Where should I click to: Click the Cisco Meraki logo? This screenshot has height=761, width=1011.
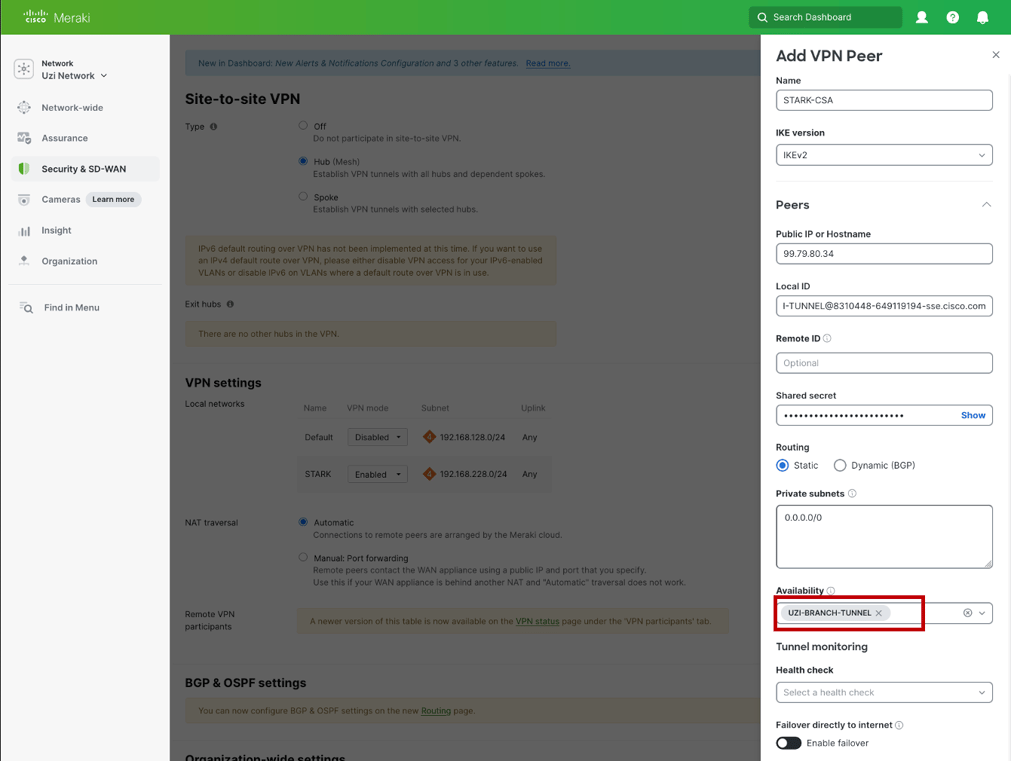[x=57, y=17]
